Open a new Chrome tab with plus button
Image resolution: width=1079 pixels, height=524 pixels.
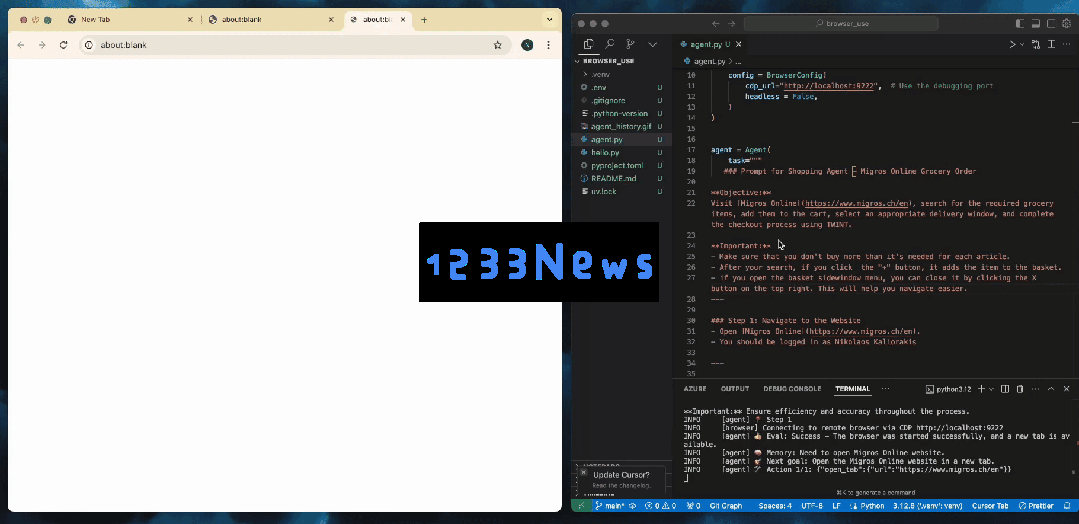pyautogui.click(x=424, y=19)
